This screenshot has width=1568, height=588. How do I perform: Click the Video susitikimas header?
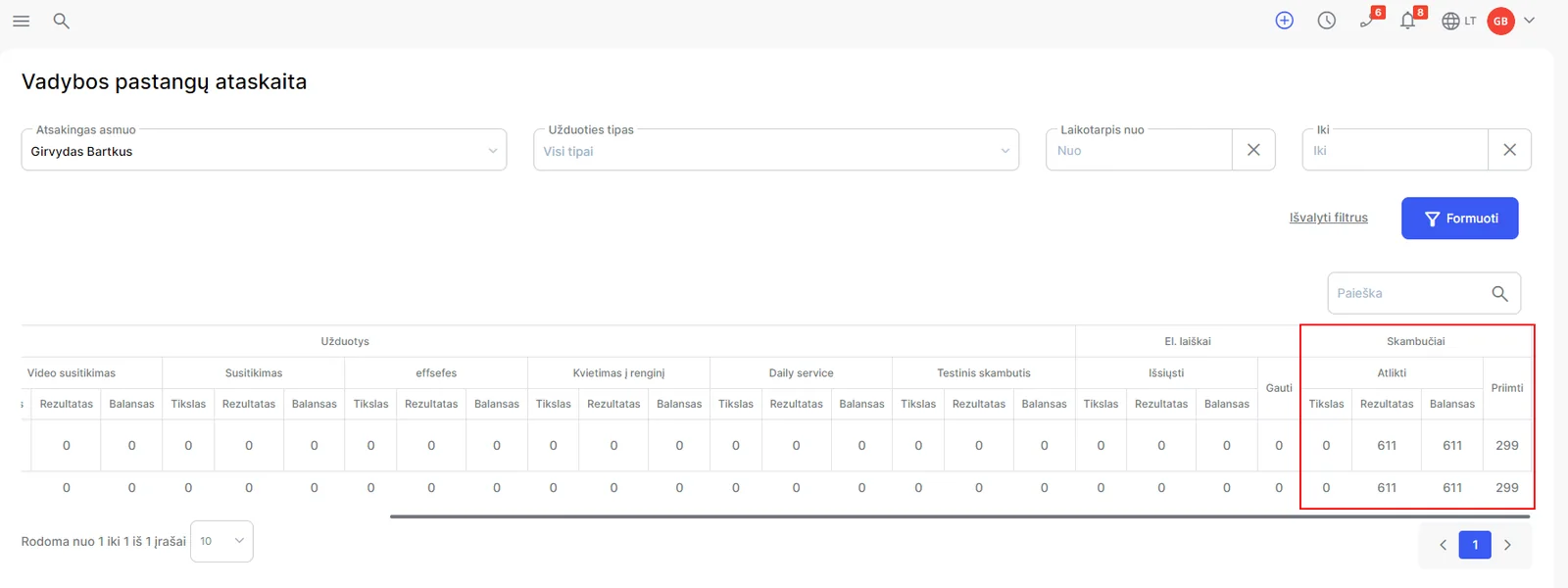point(72,373)
